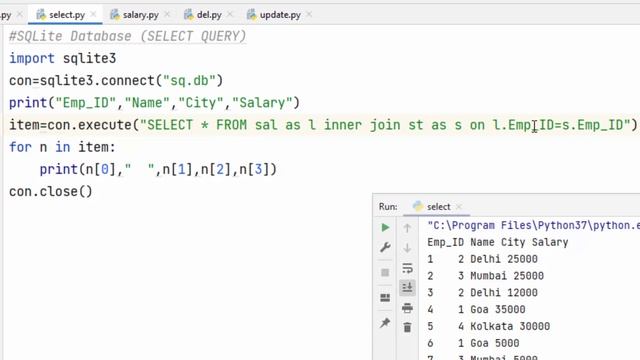Go up the stack trace arrow

[407, 228]
